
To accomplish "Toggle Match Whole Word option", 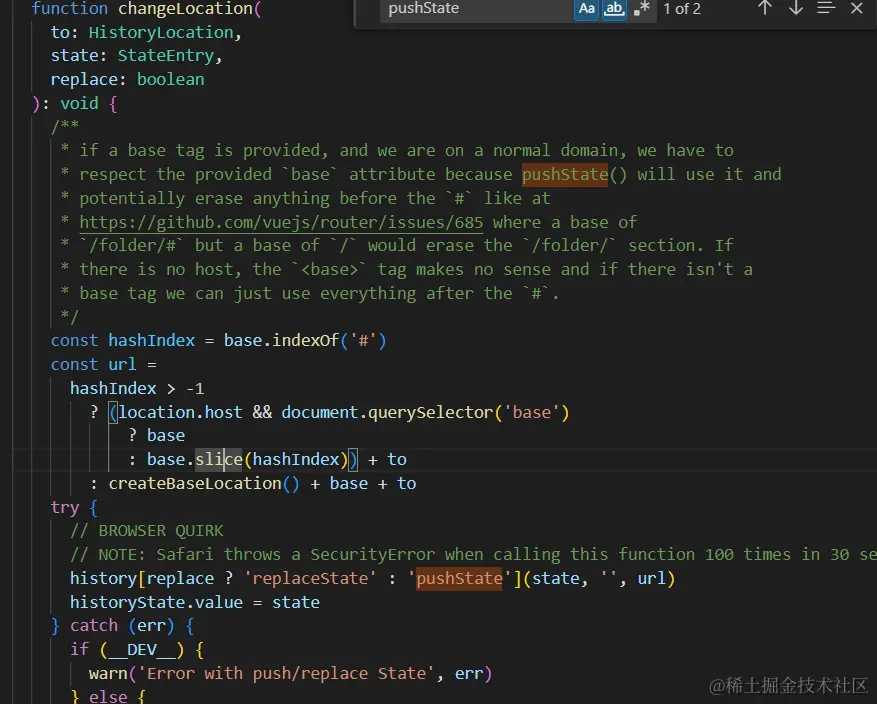I will coord(614,9).
